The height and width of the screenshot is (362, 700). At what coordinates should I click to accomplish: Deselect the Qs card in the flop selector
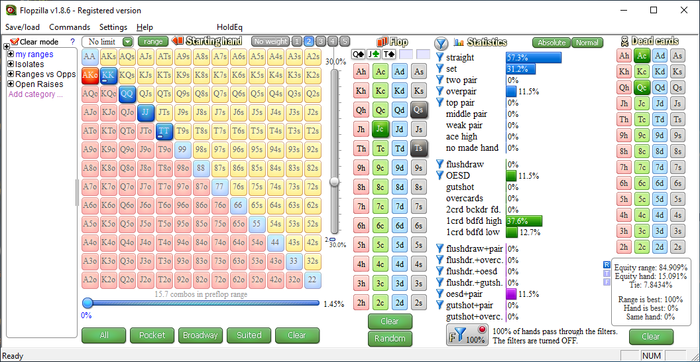pos(419,109)
